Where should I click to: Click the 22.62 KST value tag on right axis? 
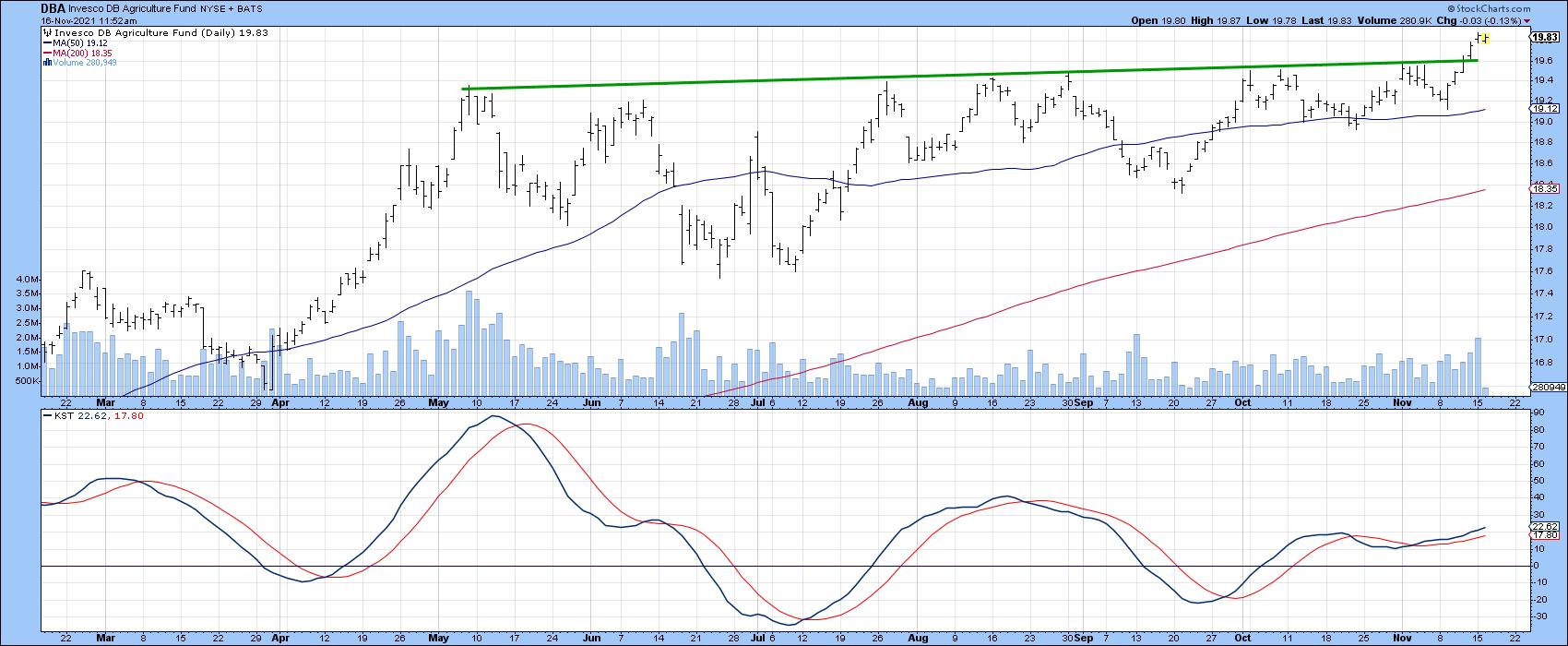[1544, 529]
